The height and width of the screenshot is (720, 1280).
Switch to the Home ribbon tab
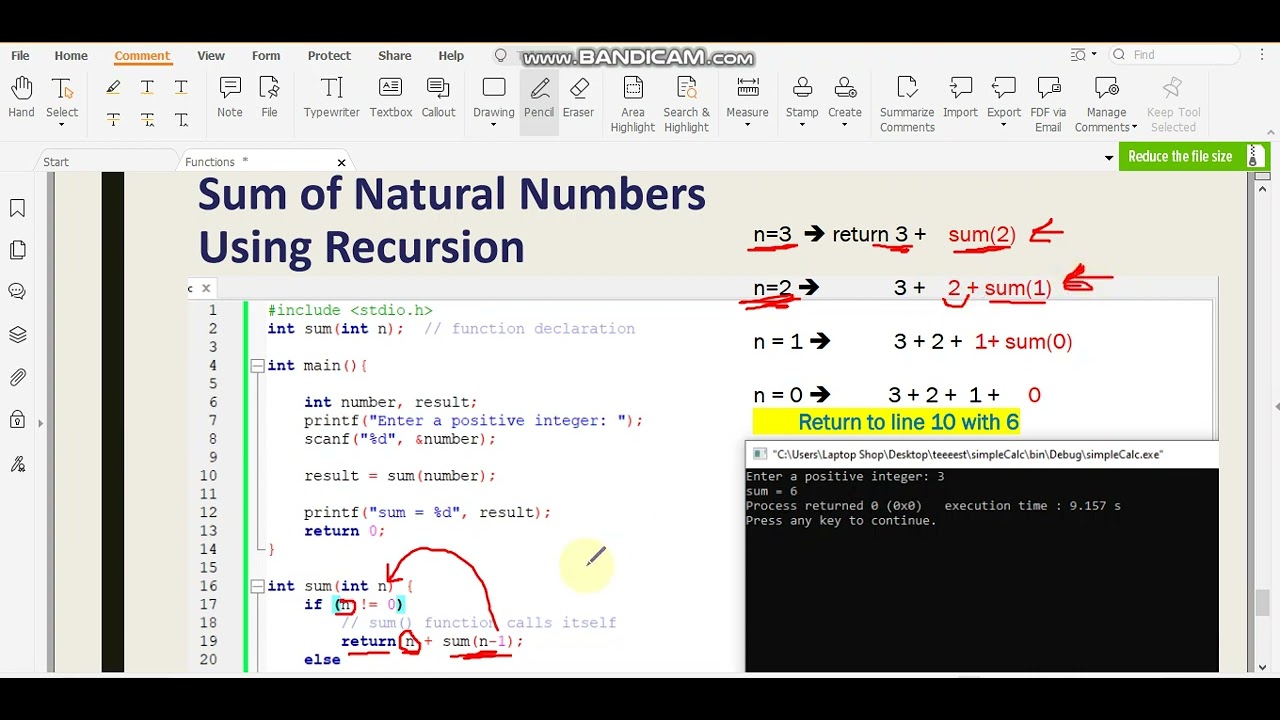tap(71, 56)
